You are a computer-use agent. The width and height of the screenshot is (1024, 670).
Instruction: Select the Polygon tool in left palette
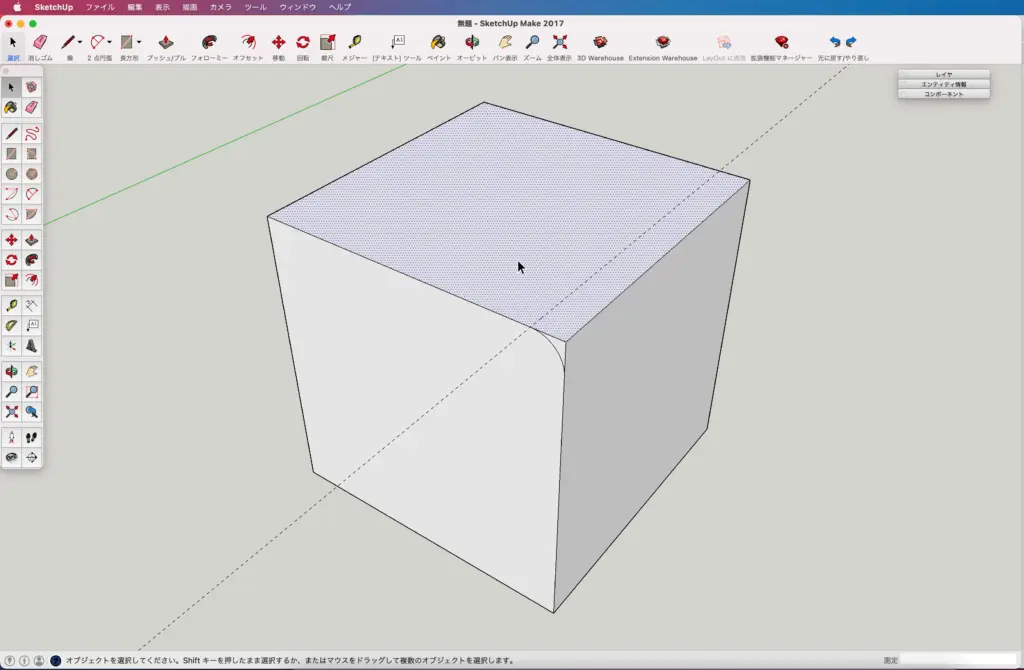(31, 174)
